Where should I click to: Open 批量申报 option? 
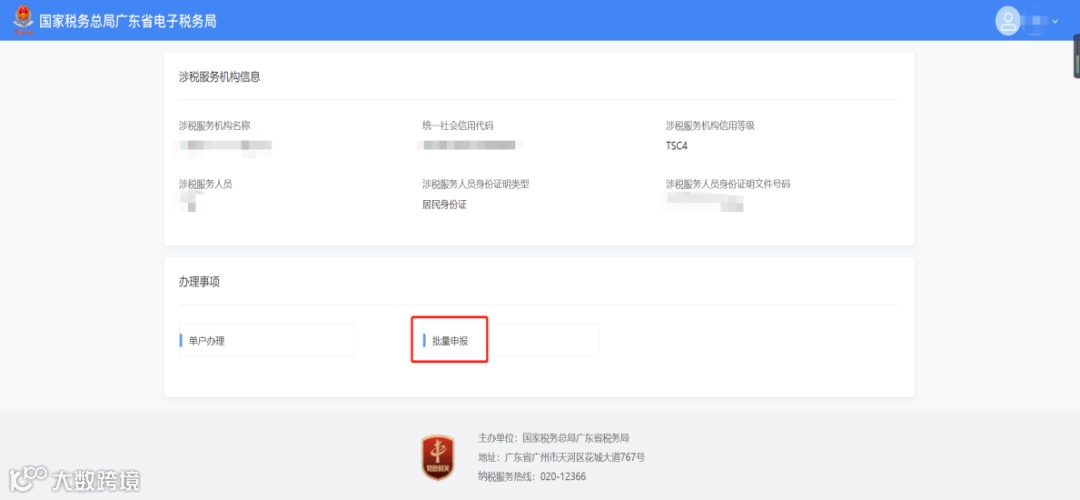[x=510, y=340]
